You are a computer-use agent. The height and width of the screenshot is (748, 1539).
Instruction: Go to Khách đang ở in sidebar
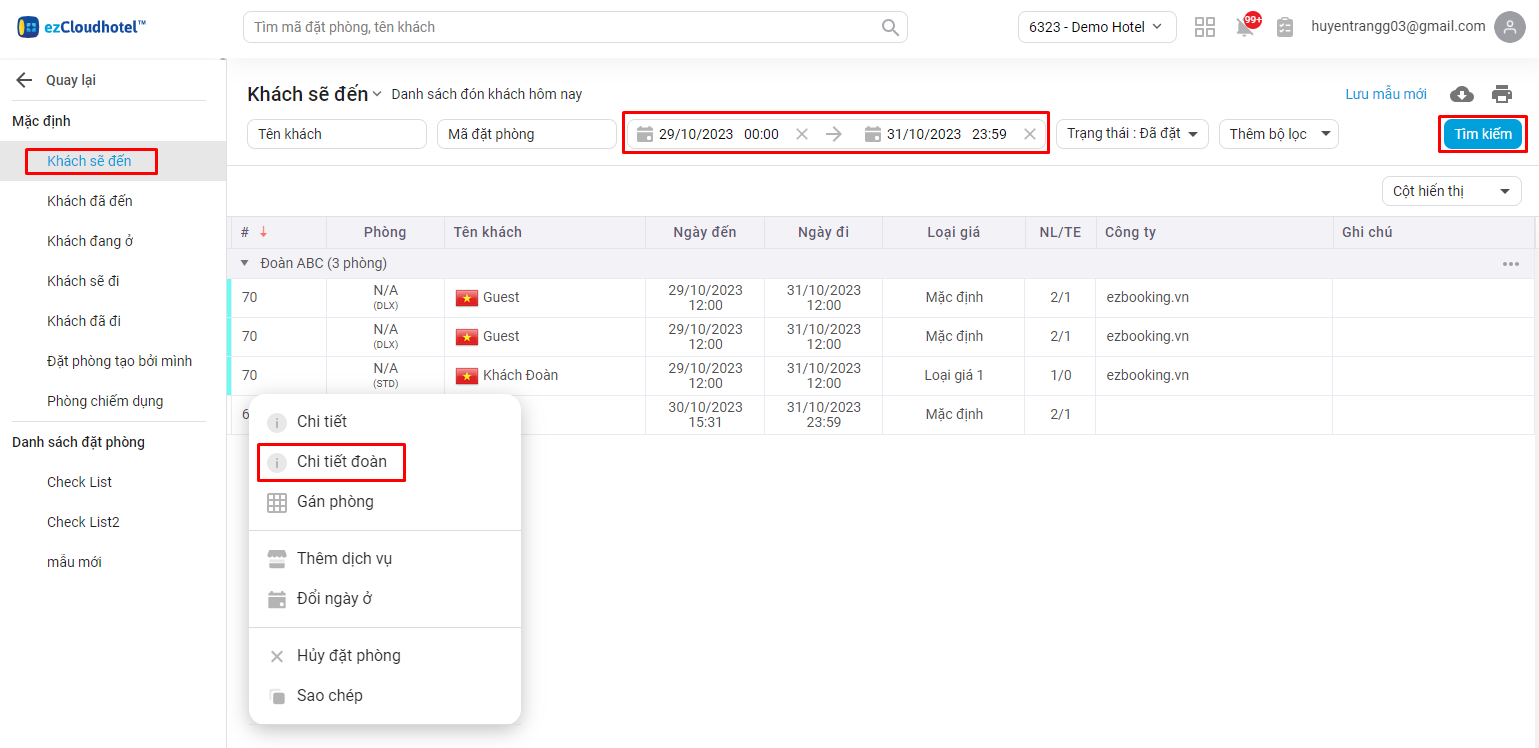[x=90, y=241]
